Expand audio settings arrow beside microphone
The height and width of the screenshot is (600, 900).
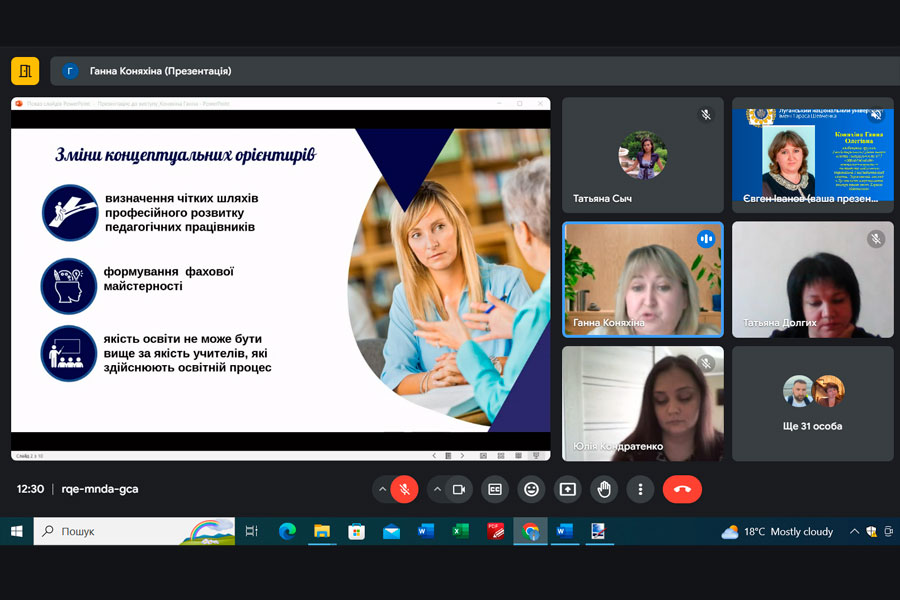(x=381, y=489)
